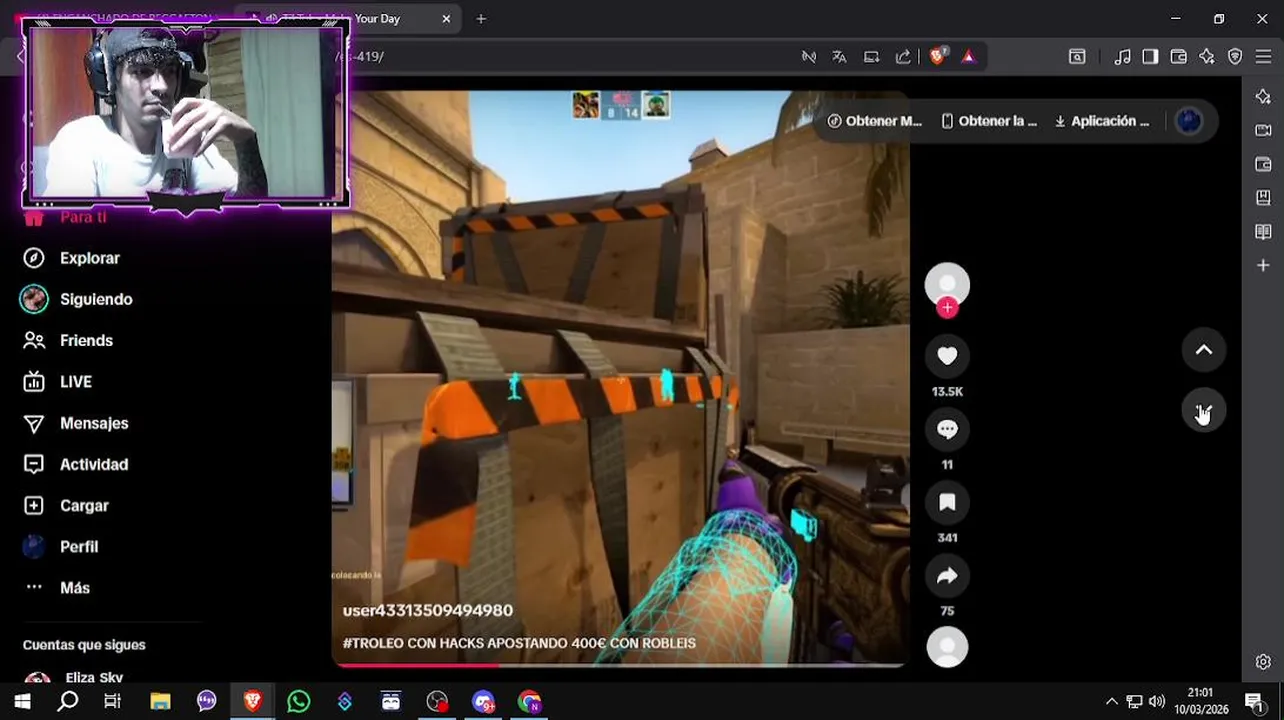The image size is (1284, 720).
Task: Open the #TROLEO CON HACKS hashtag caption
Action: 519,643
